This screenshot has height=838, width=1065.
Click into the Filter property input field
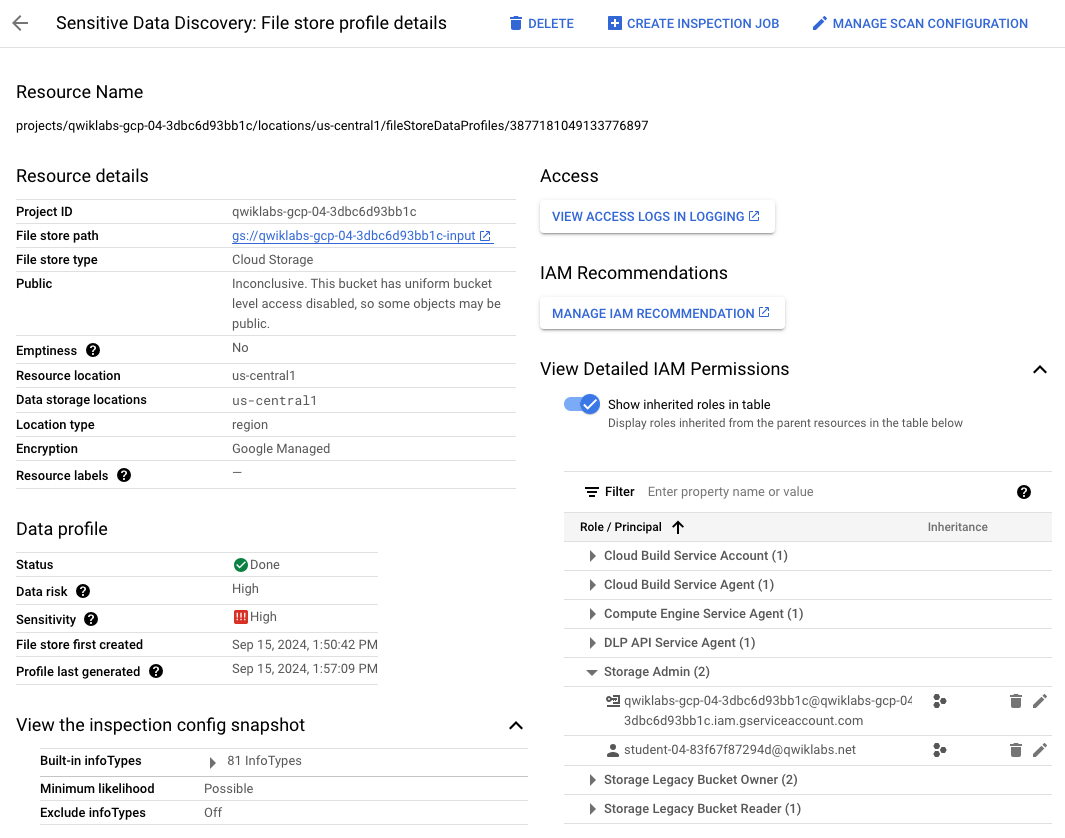[x=825, y=492]
